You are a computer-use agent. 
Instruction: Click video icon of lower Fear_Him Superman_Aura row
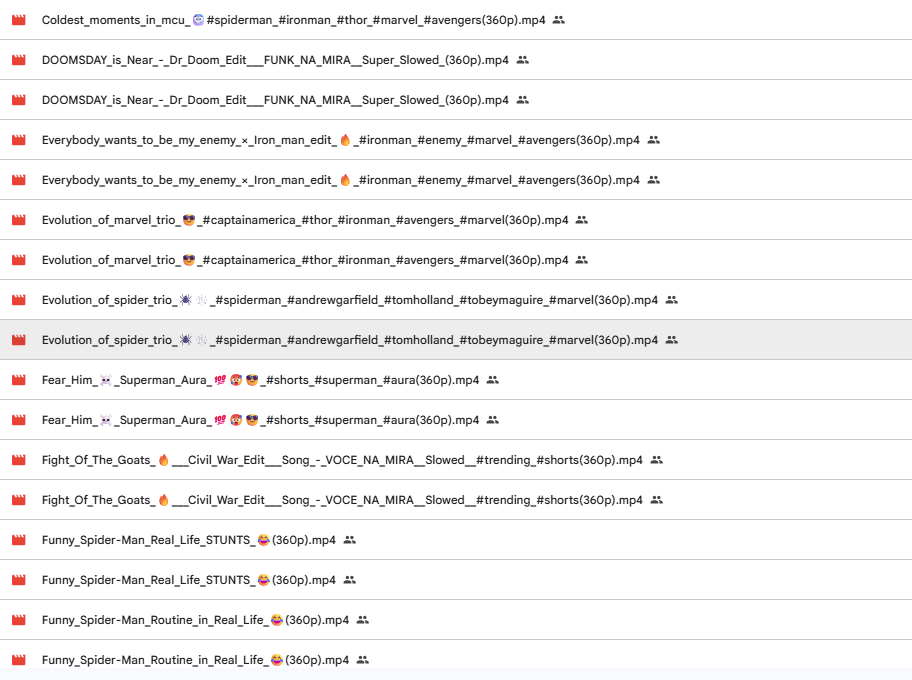[19, 420]
